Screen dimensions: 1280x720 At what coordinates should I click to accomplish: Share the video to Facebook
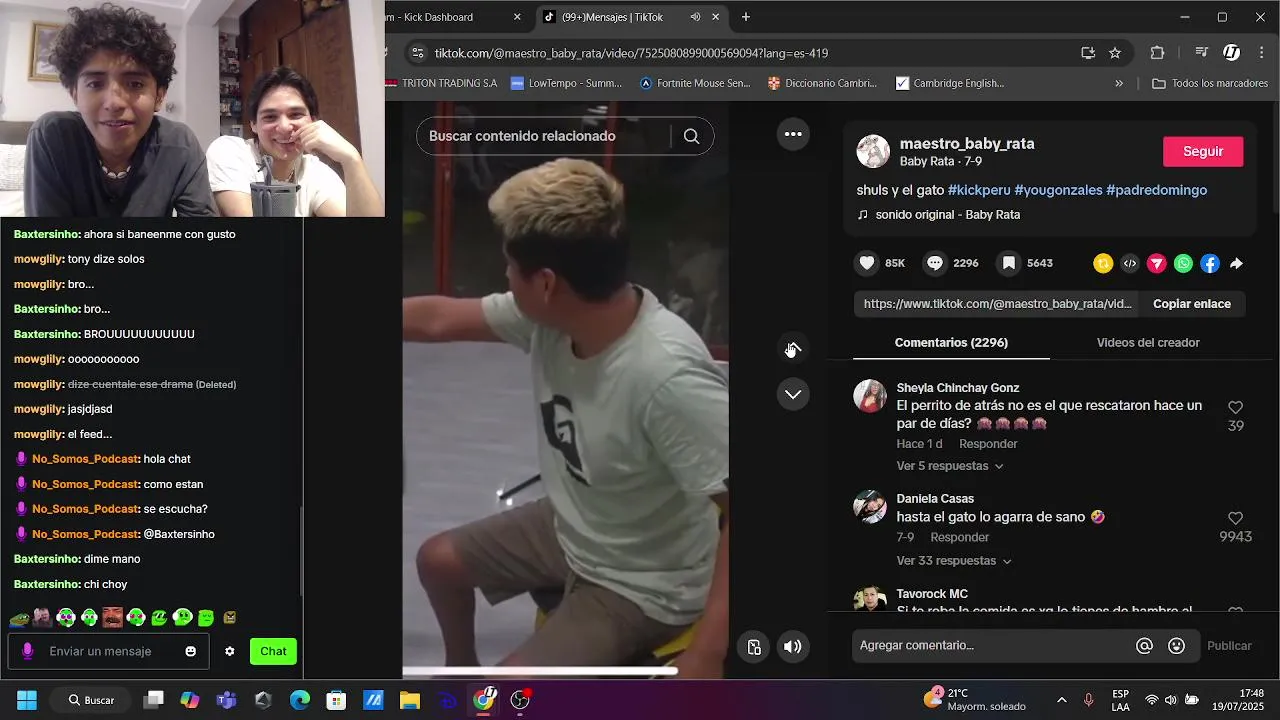point(1210,264)
